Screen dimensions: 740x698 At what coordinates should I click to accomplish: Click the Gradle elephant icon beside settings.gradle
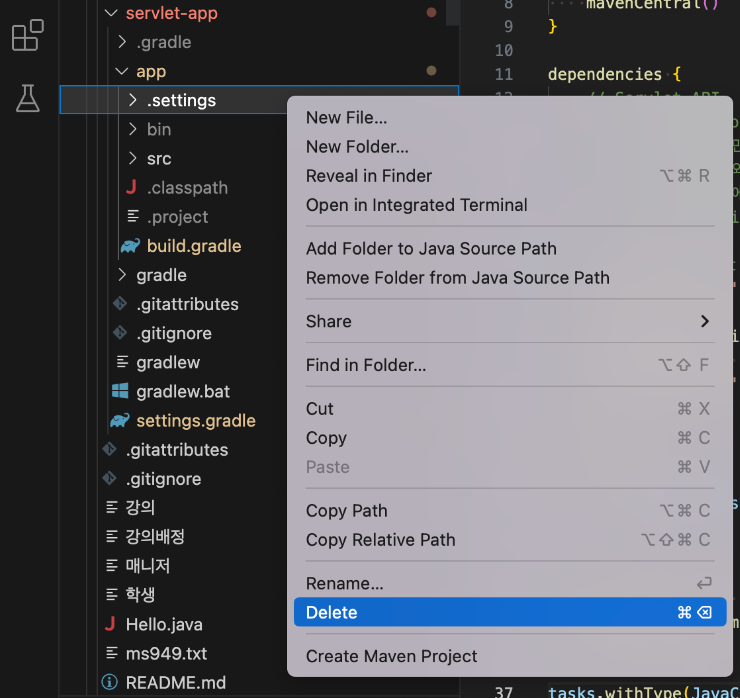(x=120, y=420)
